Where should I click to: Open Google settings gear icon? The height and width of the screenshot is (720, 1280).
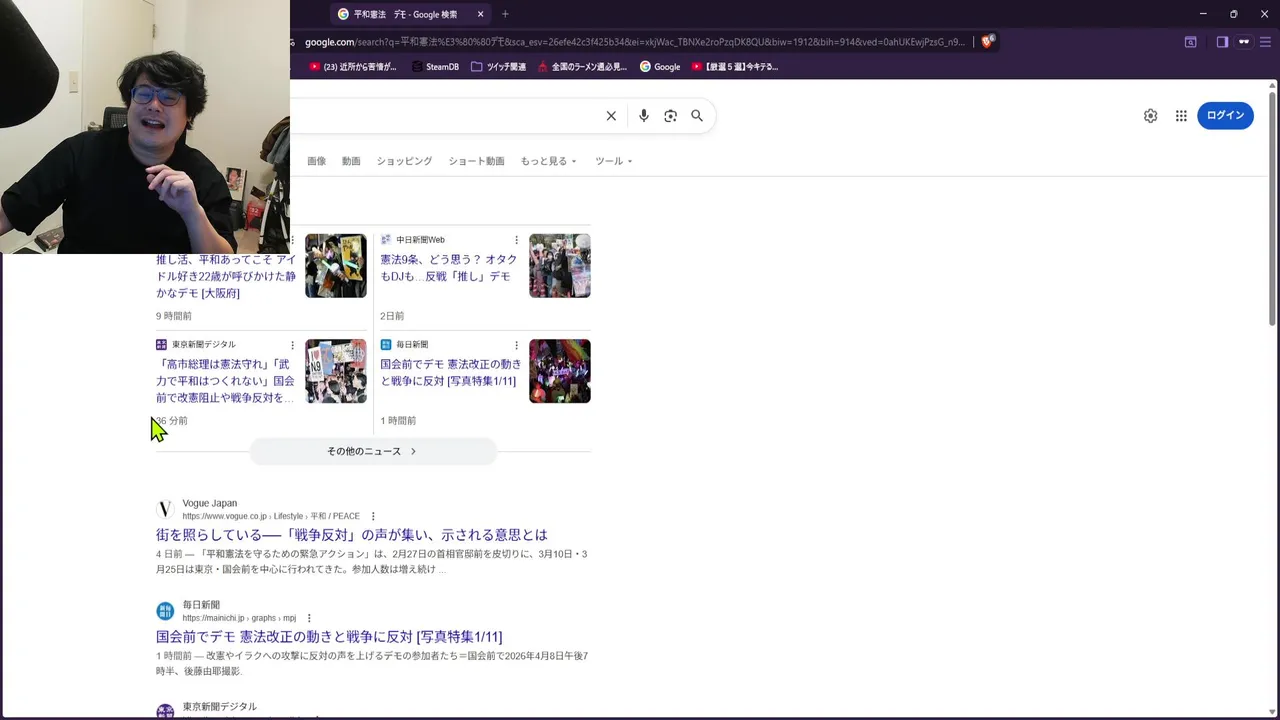(1150, 116)
